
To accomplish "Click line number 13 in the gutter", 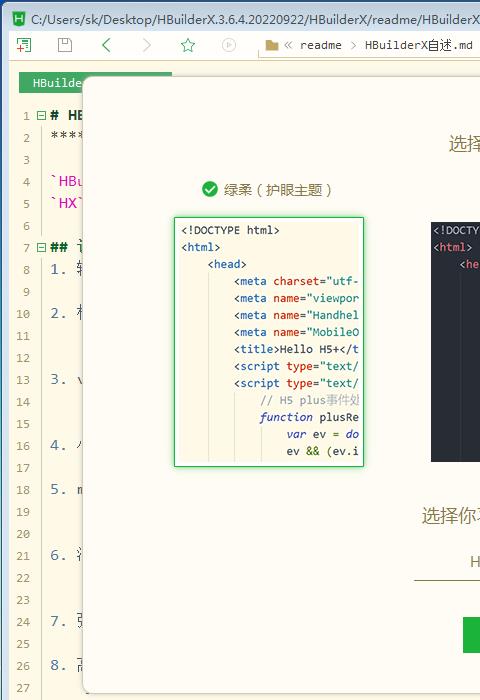I will click(x=23, y=380).
